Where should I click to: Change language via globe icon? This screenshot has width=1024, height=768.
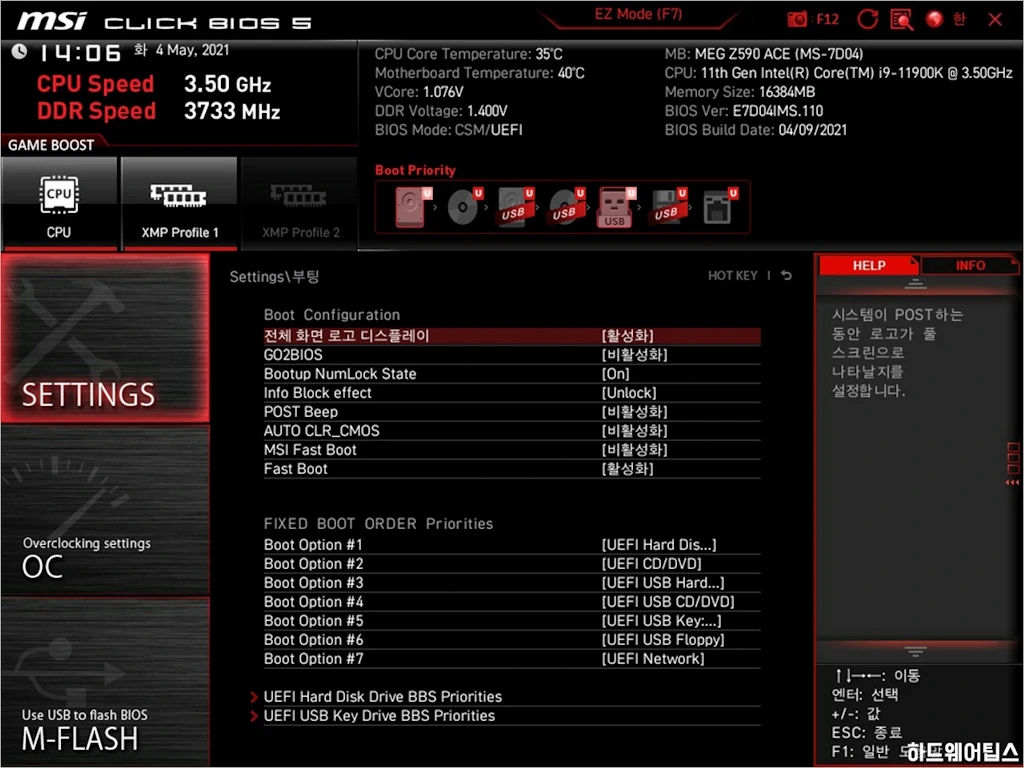pos(935,20)
